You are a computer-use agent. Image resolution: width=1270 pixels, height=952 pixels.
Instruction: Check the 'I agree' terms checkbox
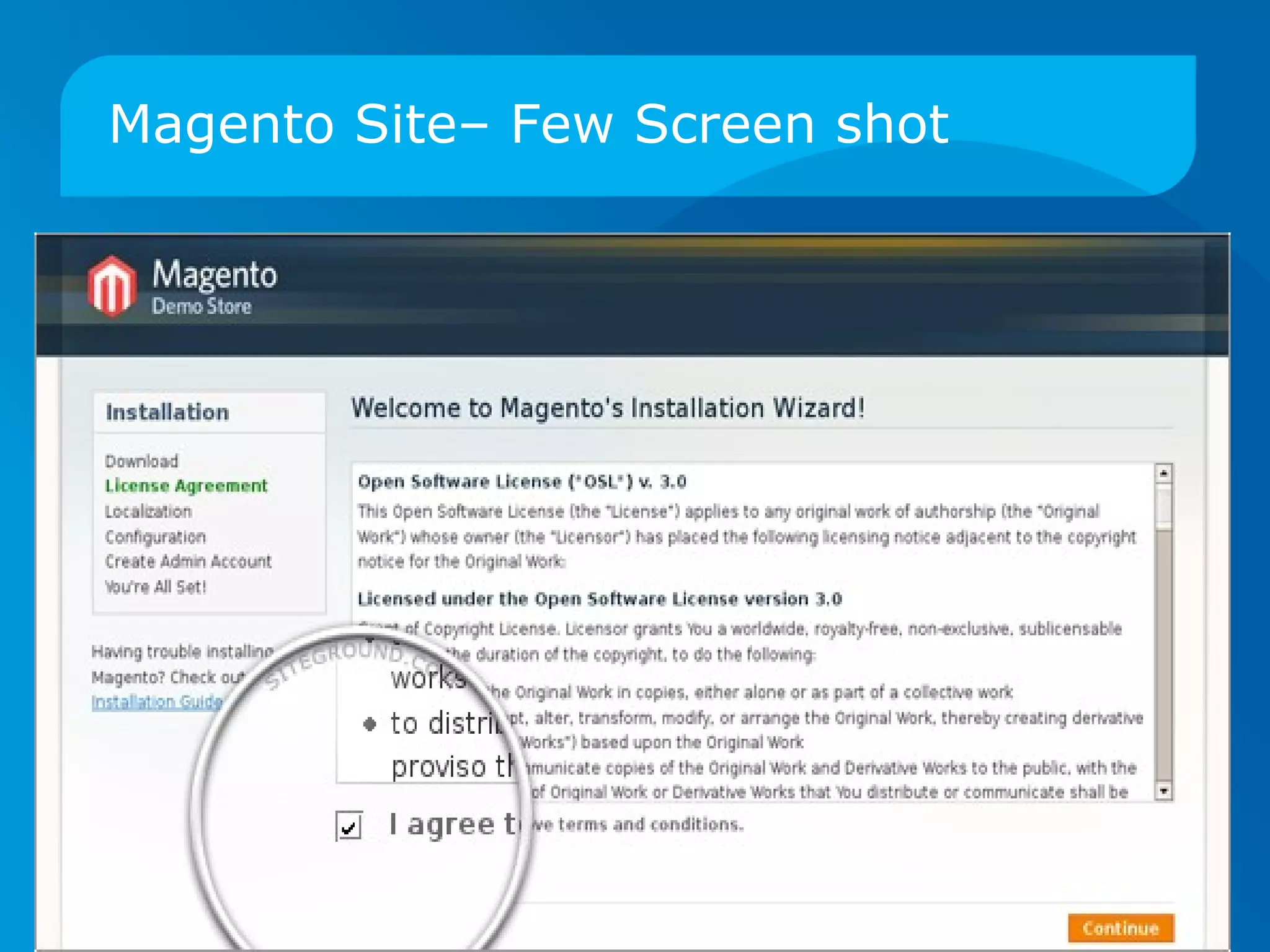pos(349,826)
